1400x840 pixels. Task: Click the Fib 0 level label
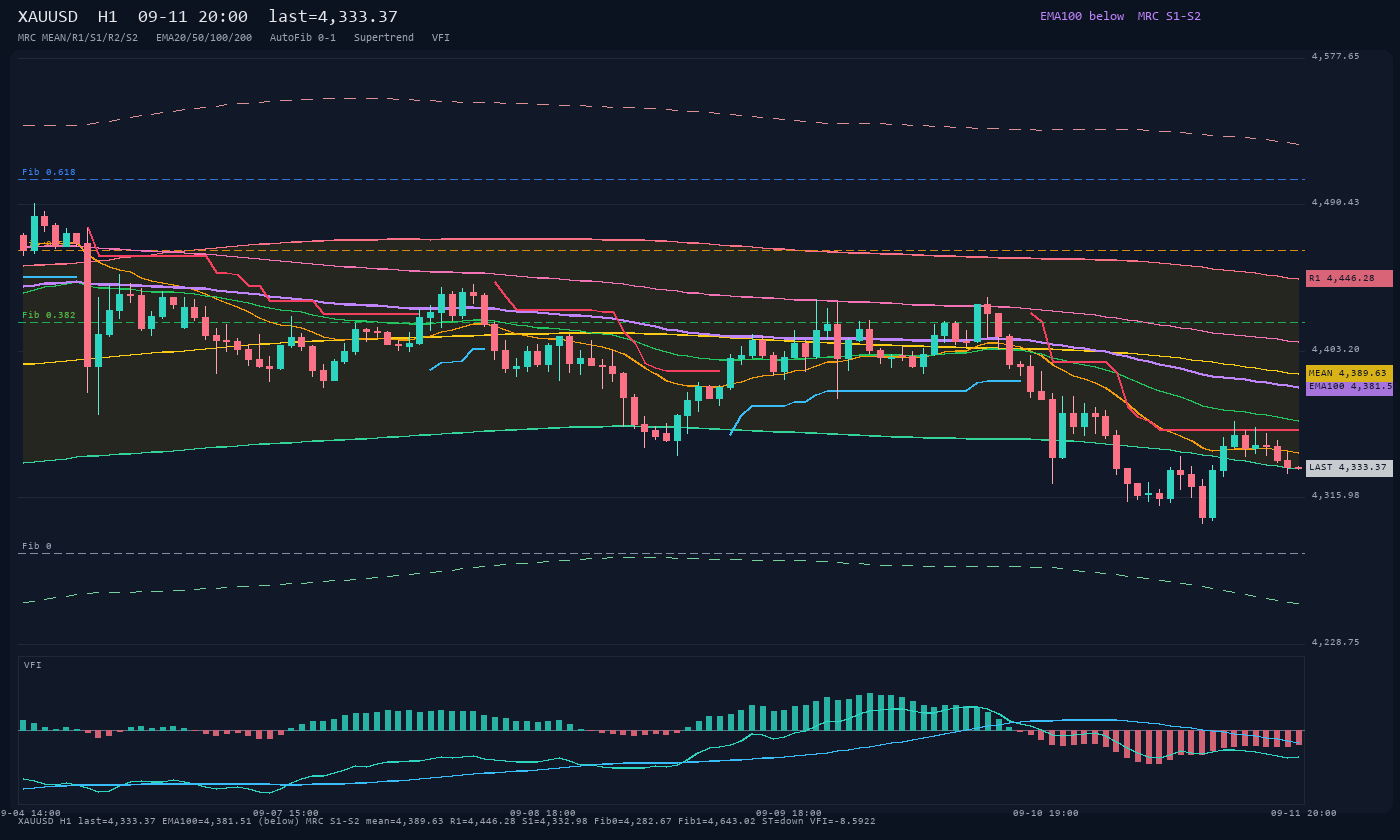(37, 546)
